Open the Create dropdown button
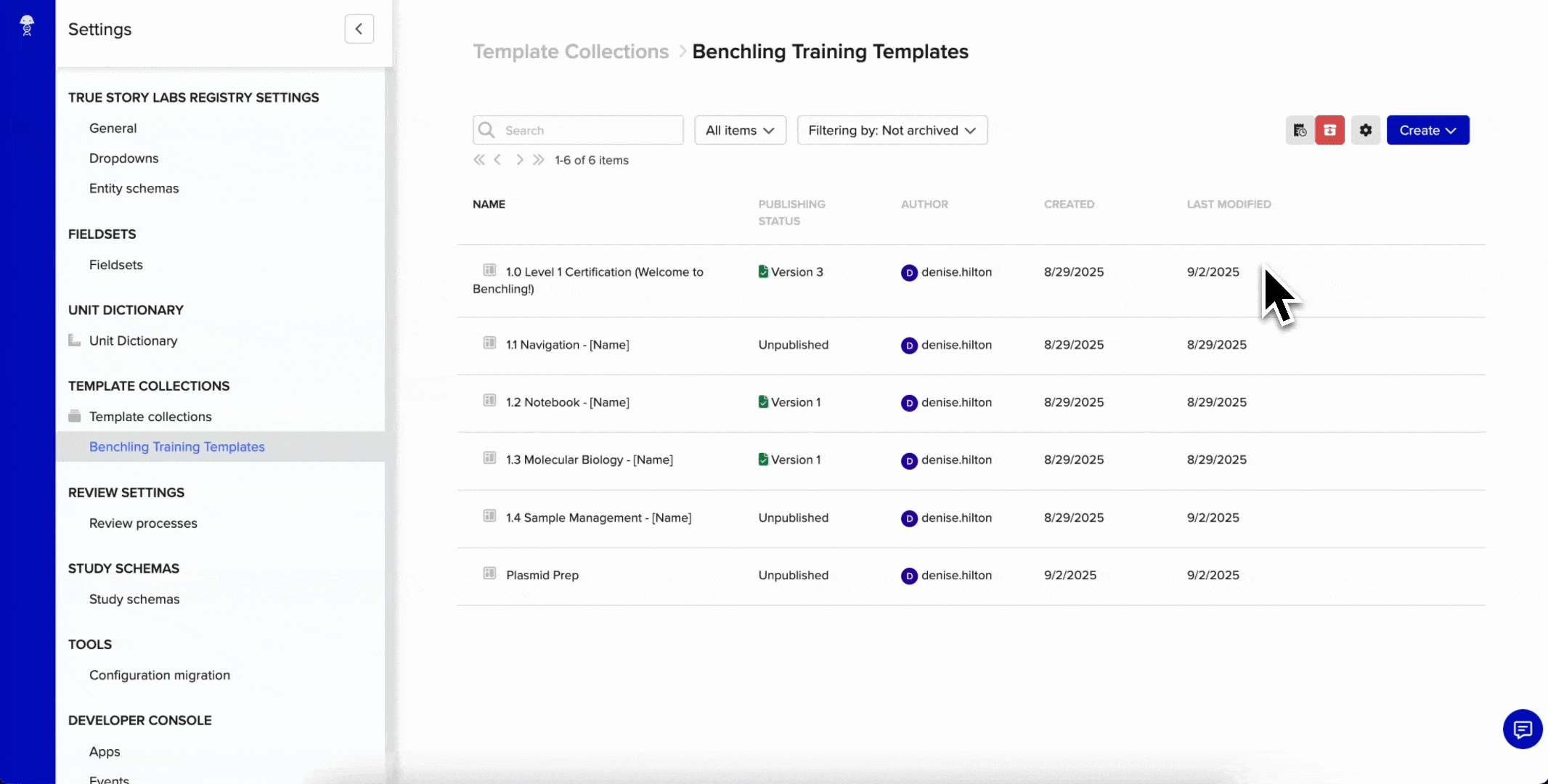 click(x=1427, y=130)
